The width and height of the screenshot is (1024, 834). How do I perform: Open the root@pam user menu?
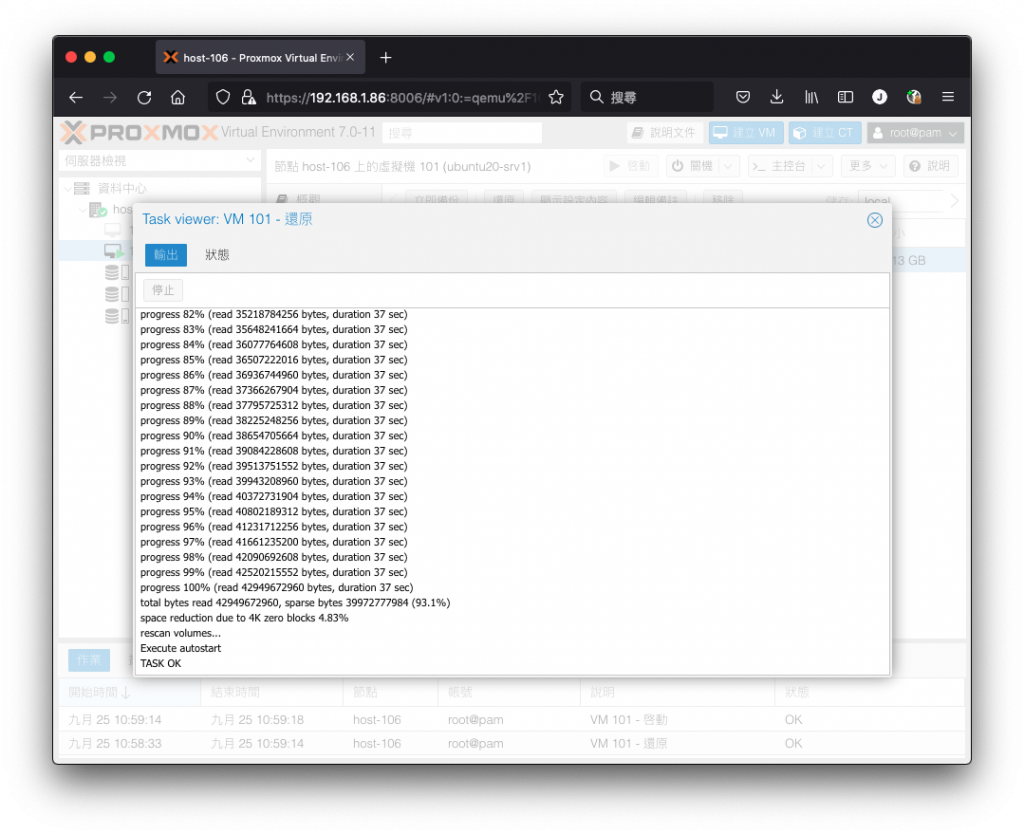click(916, 133)
